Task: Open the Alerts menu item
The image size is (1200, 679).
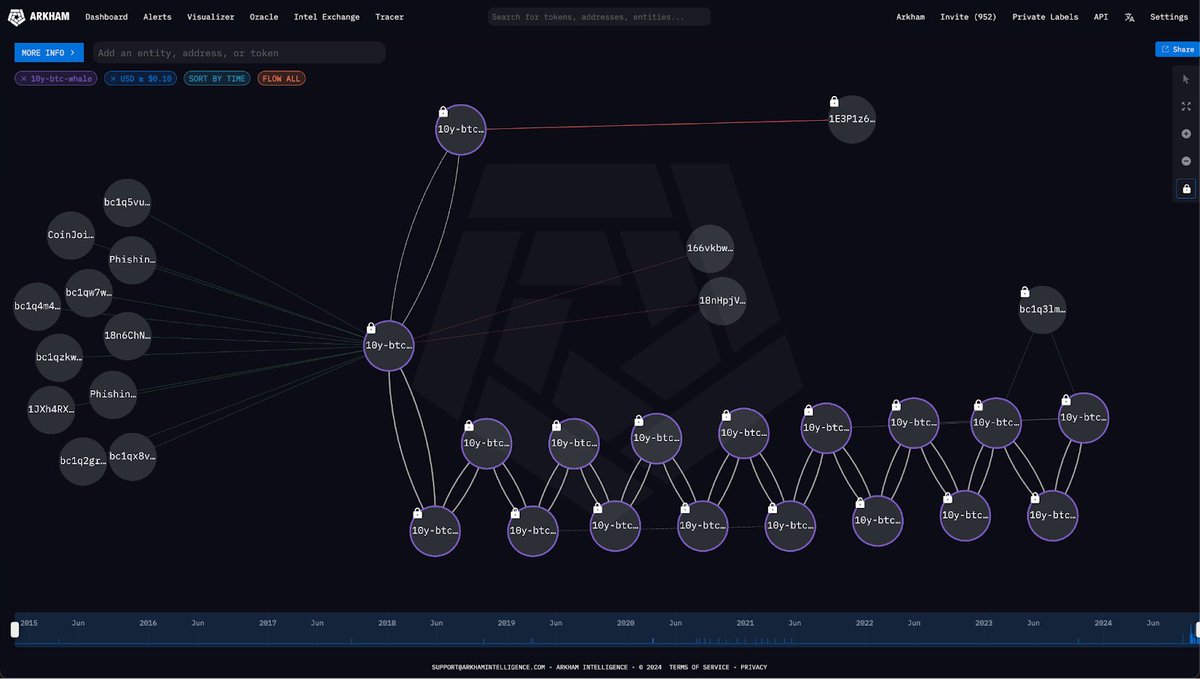Action: [157, 17]
